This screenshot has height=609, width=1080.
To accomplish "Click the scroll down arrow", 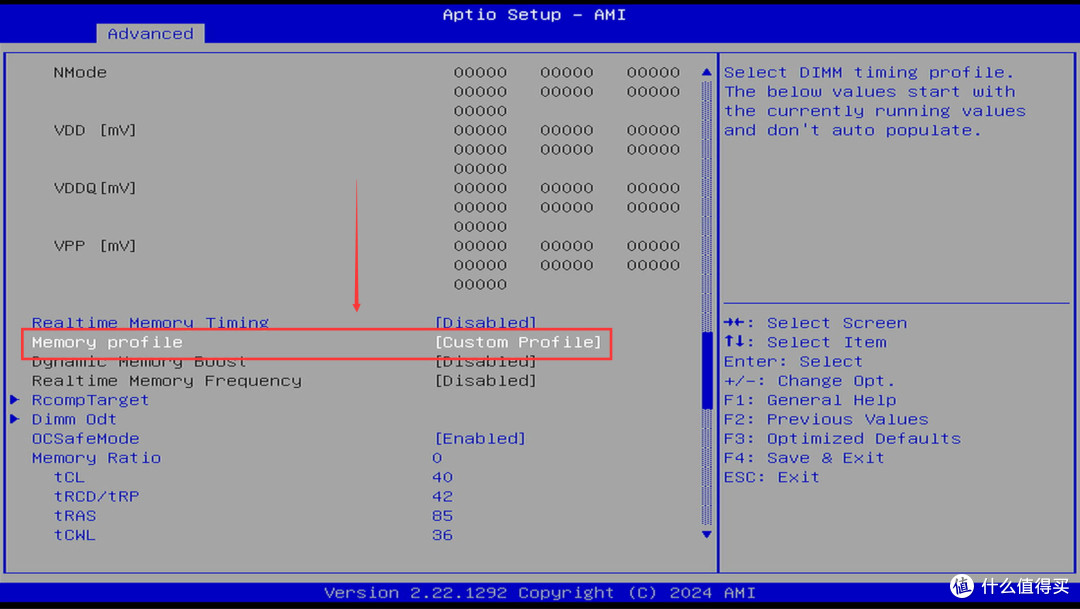I will point(707,535).
